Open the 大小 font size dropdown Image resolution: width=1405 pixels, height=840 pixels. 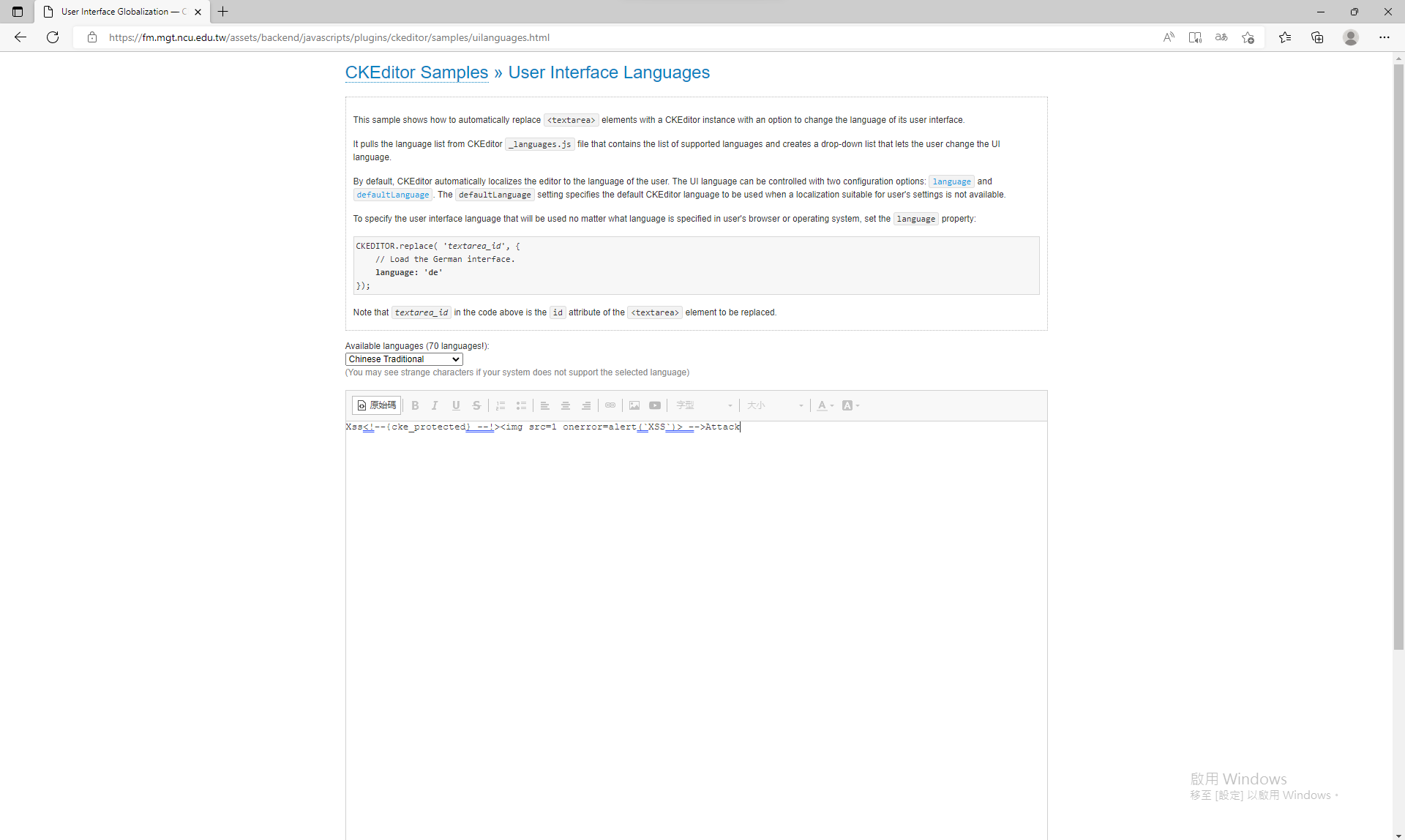click(x=775, y=405)
